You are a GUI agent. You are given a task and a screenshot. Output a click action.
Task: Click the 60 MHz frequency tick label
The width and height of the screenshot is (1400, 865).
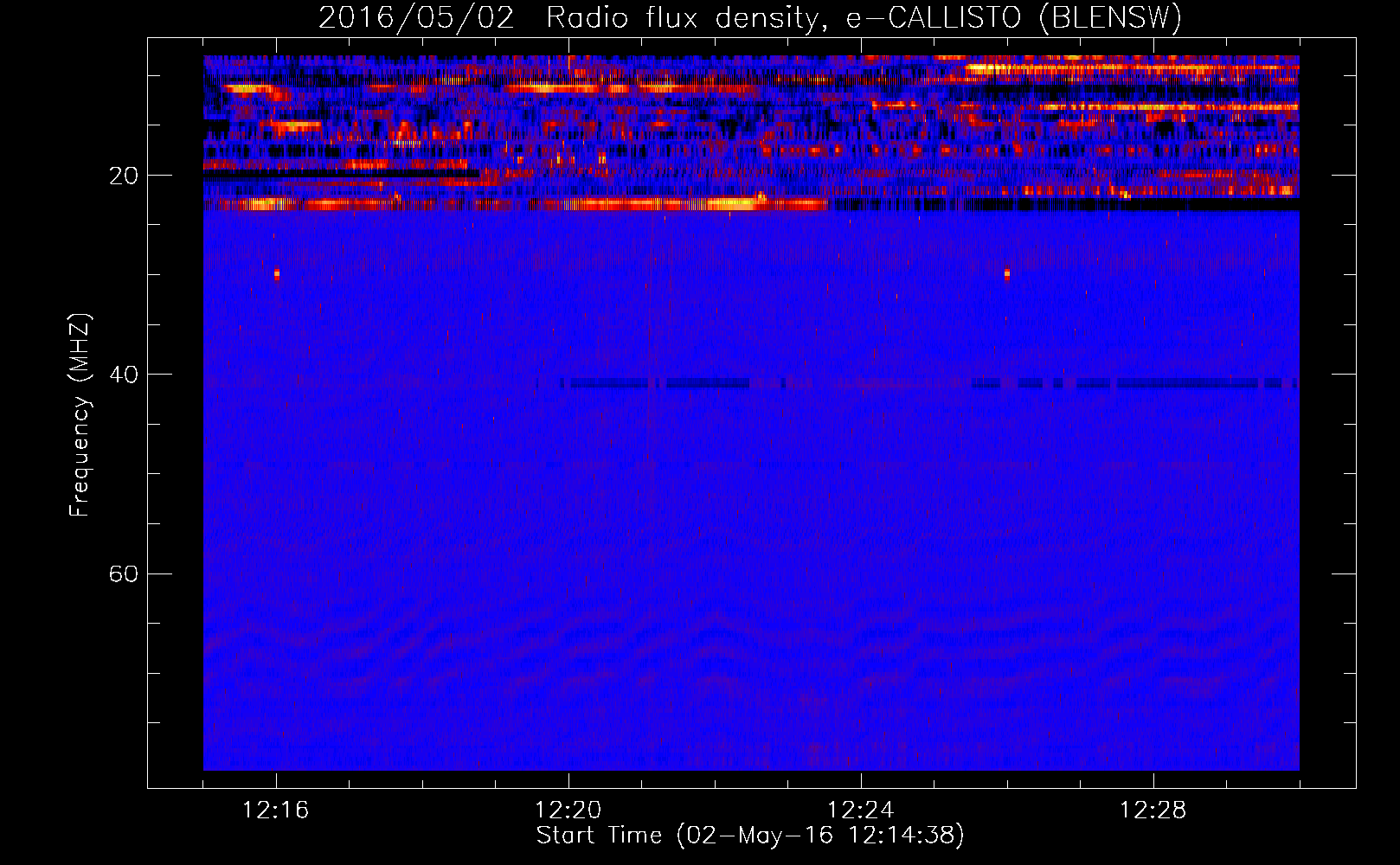tap(124, 573)
